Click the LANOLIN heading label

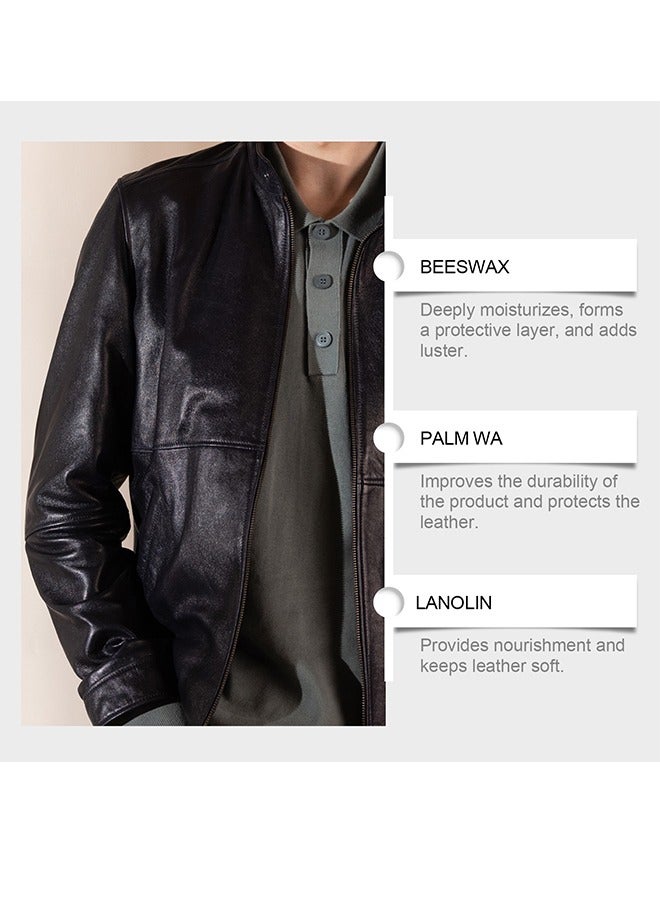click(x=453, y=603)
